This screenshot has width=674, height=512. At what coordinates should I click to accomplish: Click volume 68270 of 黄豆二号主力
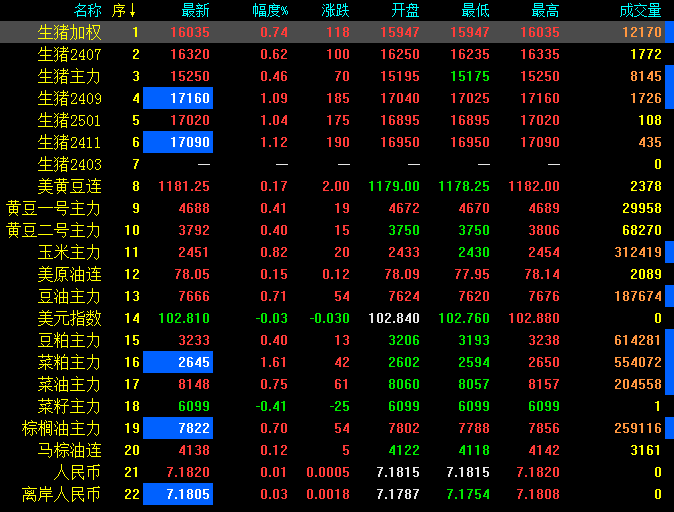[x=642, y=230]
